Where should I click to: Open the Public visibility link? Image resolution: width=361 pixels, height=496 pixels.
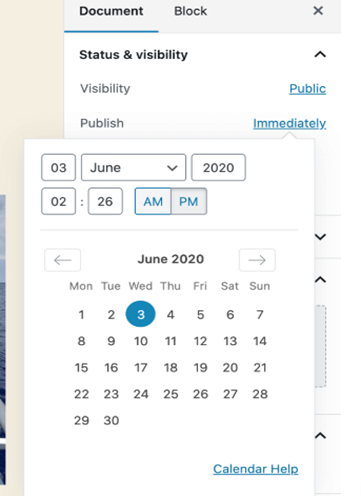click(308, 88)
